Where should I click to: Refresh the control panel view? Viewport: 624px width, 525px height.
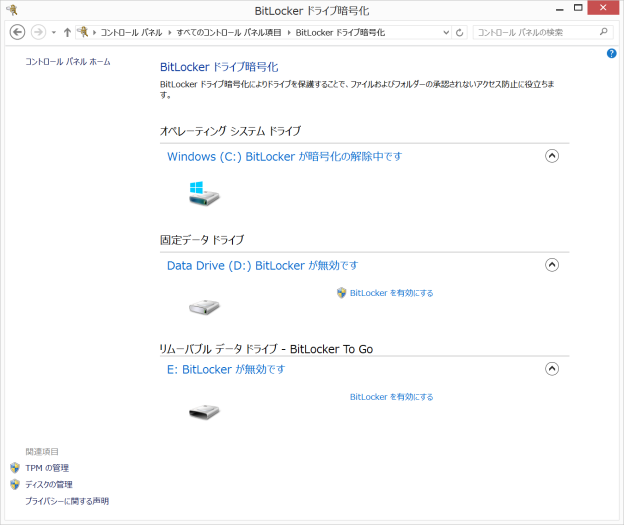pos(460,33)
